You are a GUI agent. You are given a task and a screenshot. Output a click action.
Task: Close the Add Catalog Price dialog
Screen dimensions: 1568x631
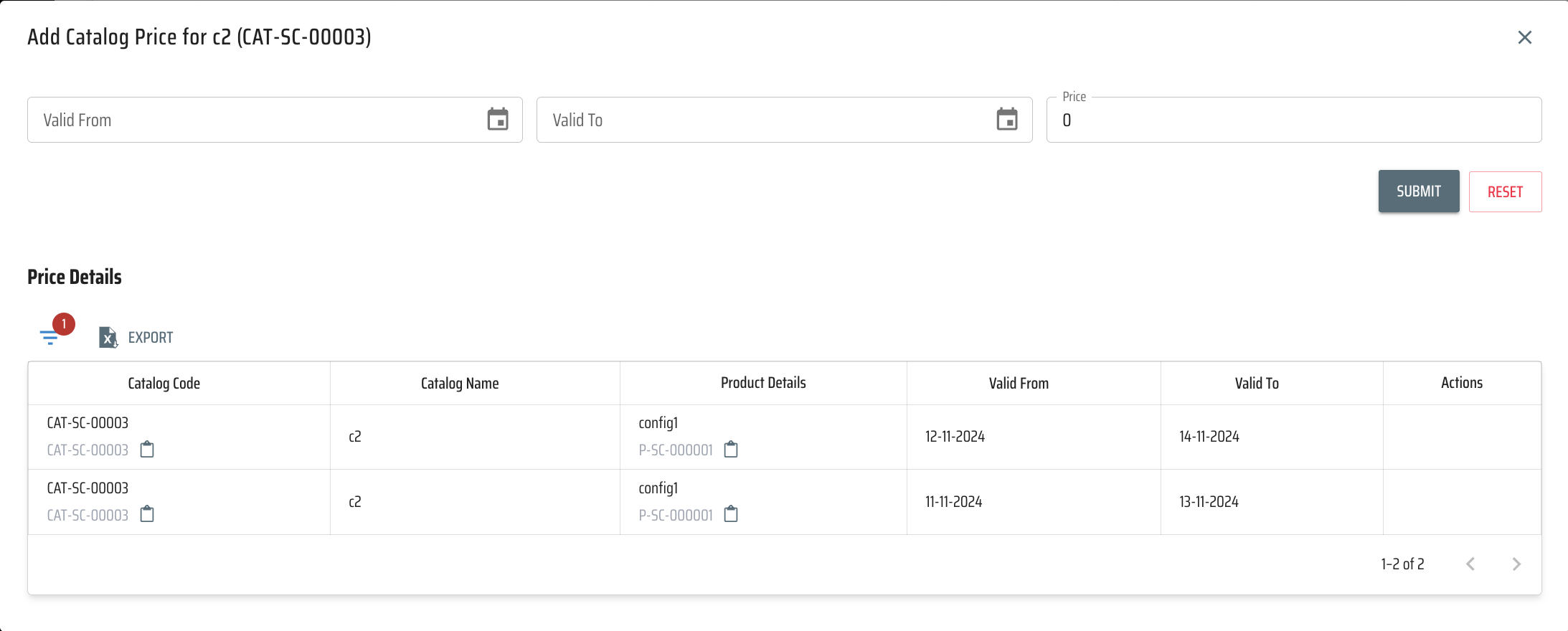[x=1524, y=37]
